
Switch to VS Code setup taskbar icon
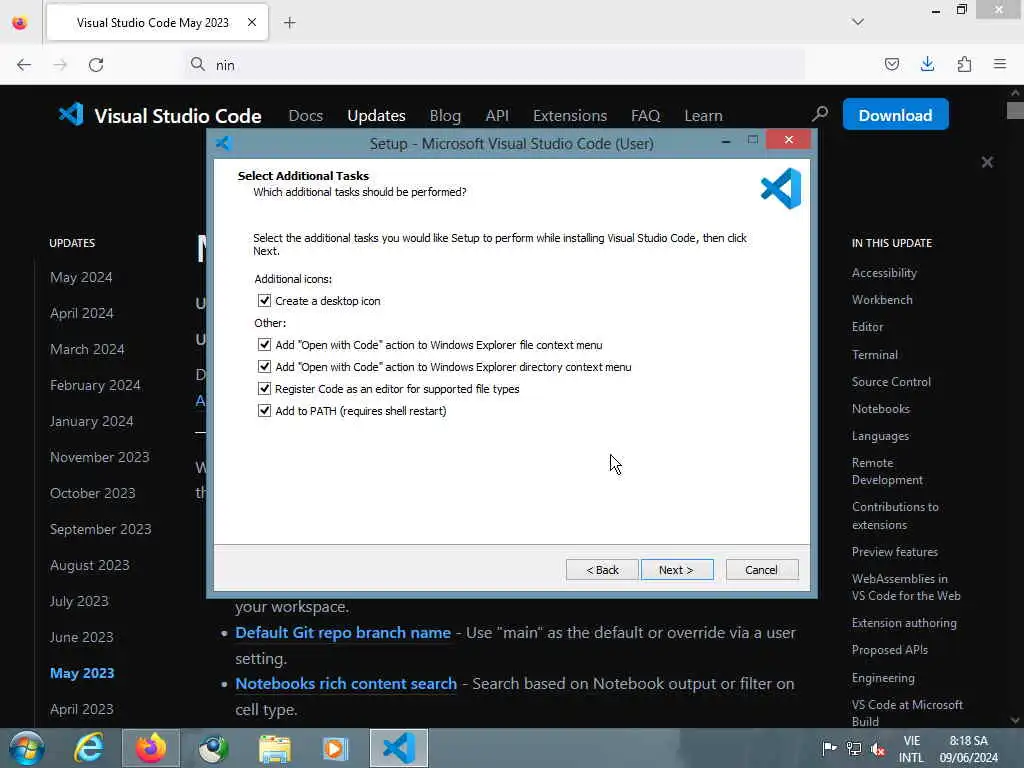tap(399, 748)
